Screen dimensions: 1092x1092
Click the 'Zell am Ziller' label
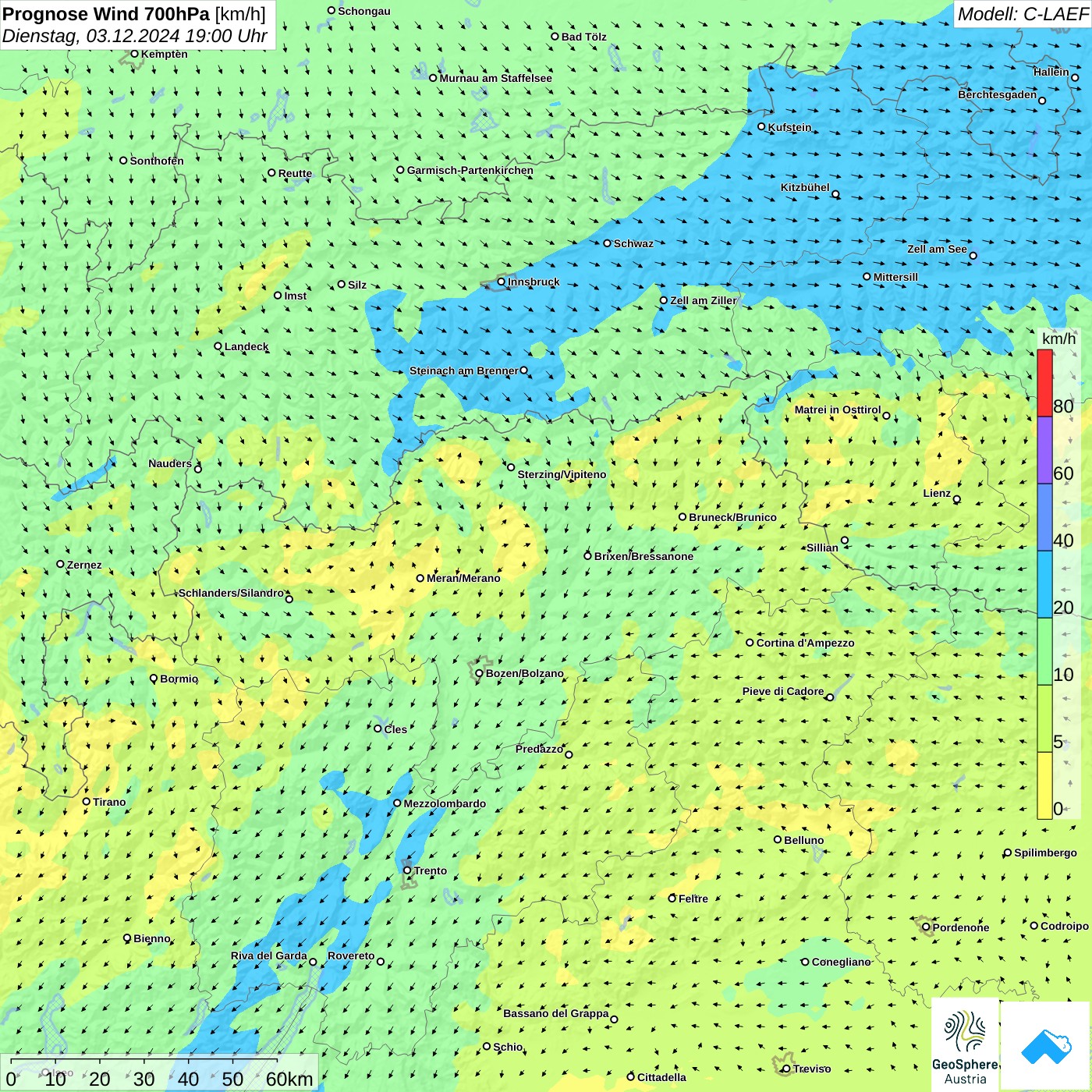(704, 300)
